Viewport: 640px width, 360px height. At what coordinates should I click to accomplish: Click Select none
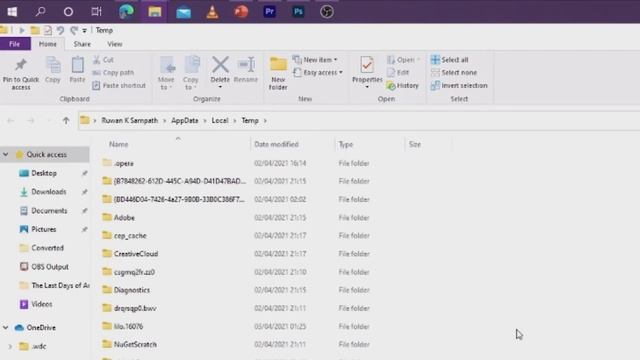[x=454, y=72]
